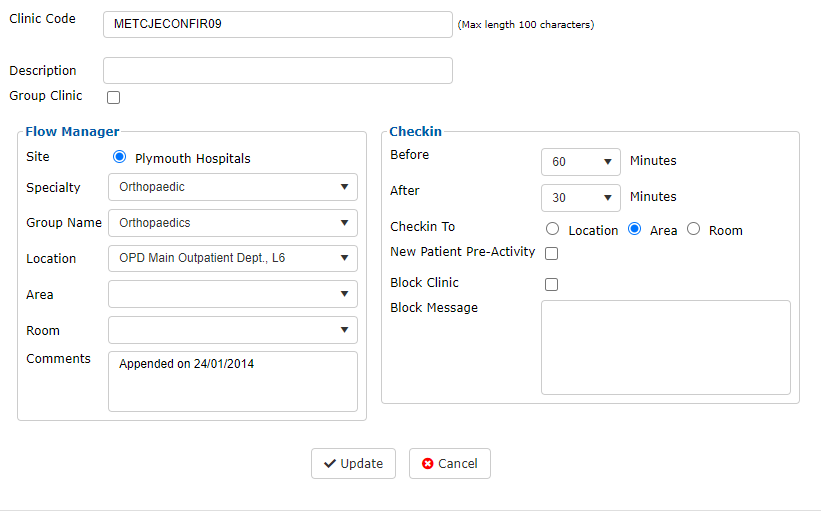821x511 pixels.
Task: Click inside the Comments text area
Action: click(233, 381)
